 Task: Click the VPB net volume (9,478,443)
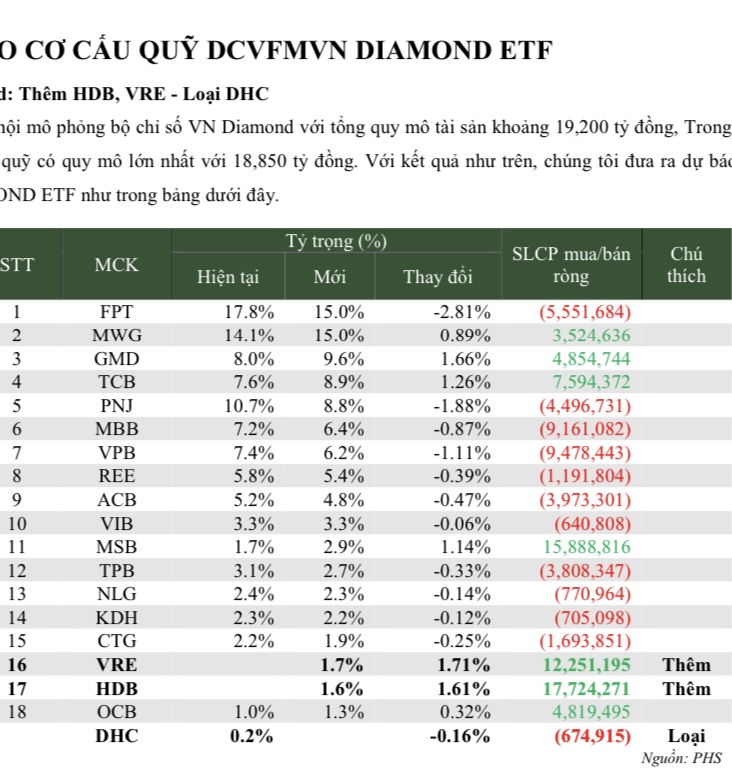[x=584, y=452]
